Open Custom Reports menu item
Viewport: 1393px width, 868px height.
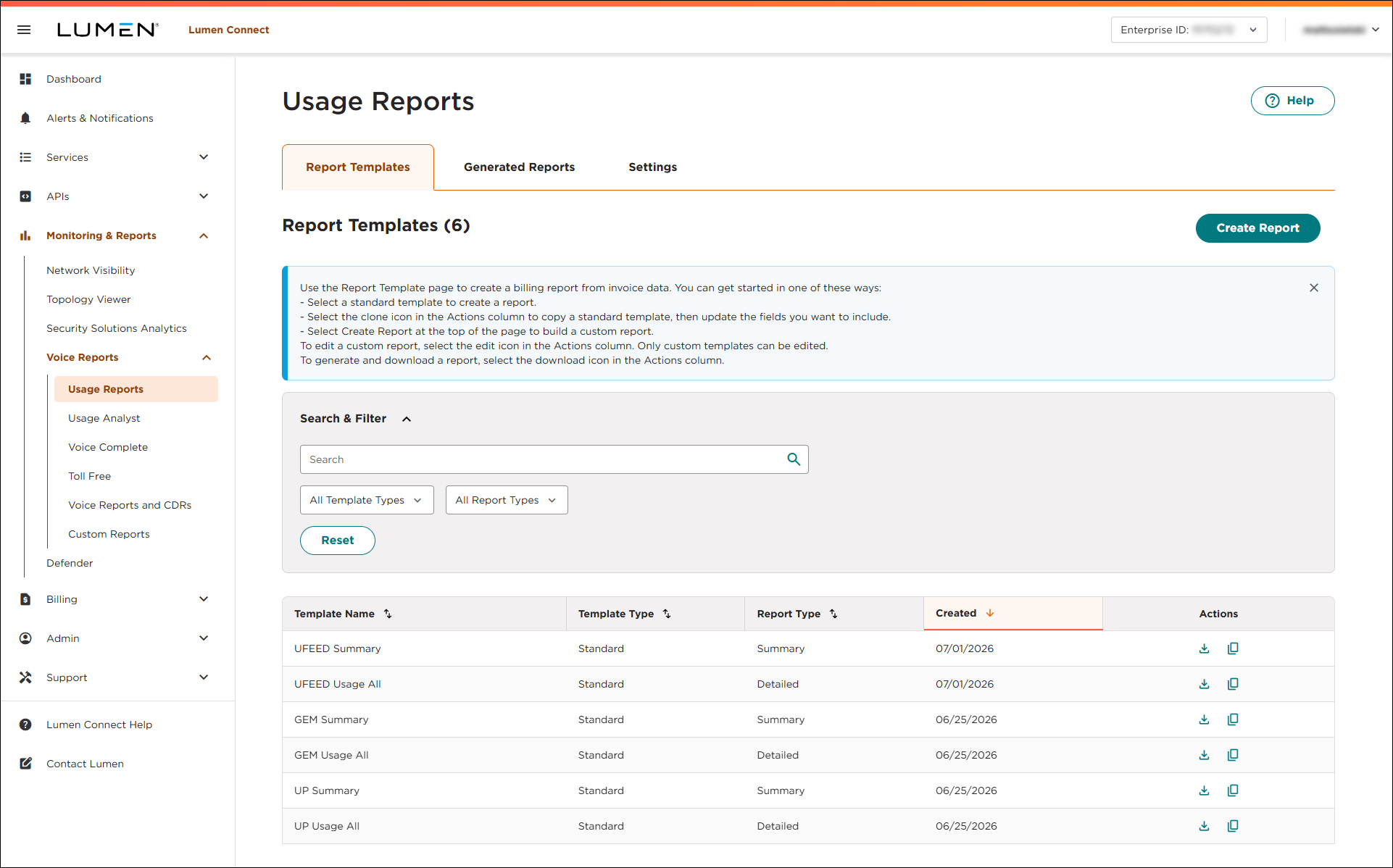[x=109, y=534]
